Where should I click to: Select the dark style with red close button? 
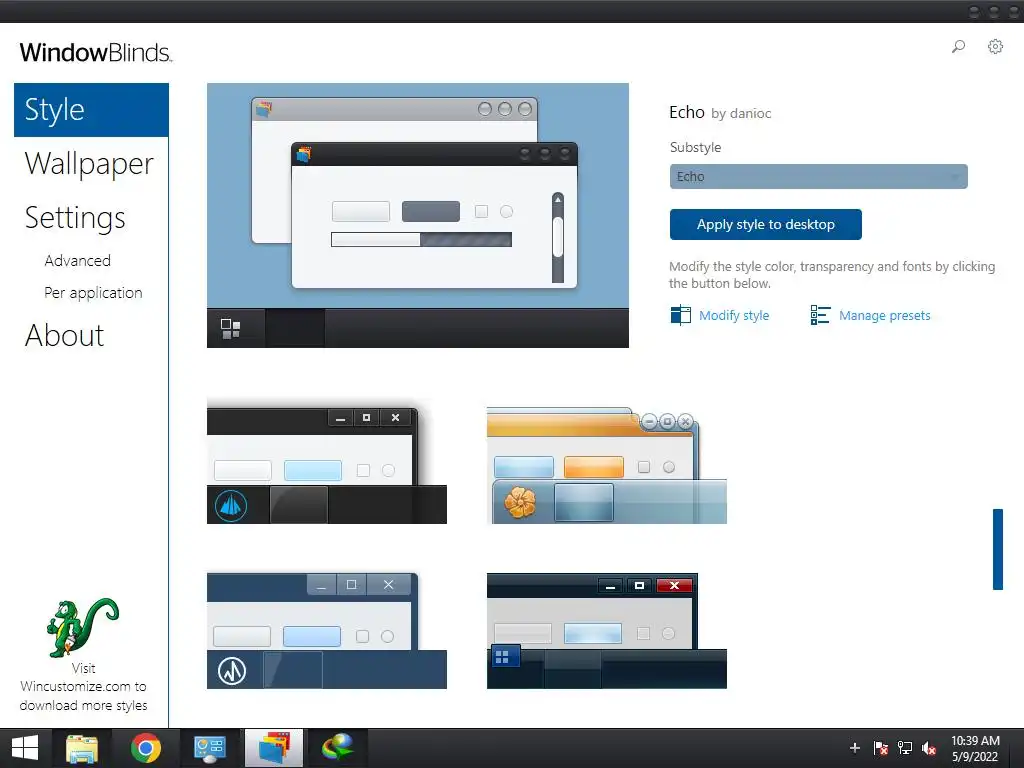click(x=607, y=630)
